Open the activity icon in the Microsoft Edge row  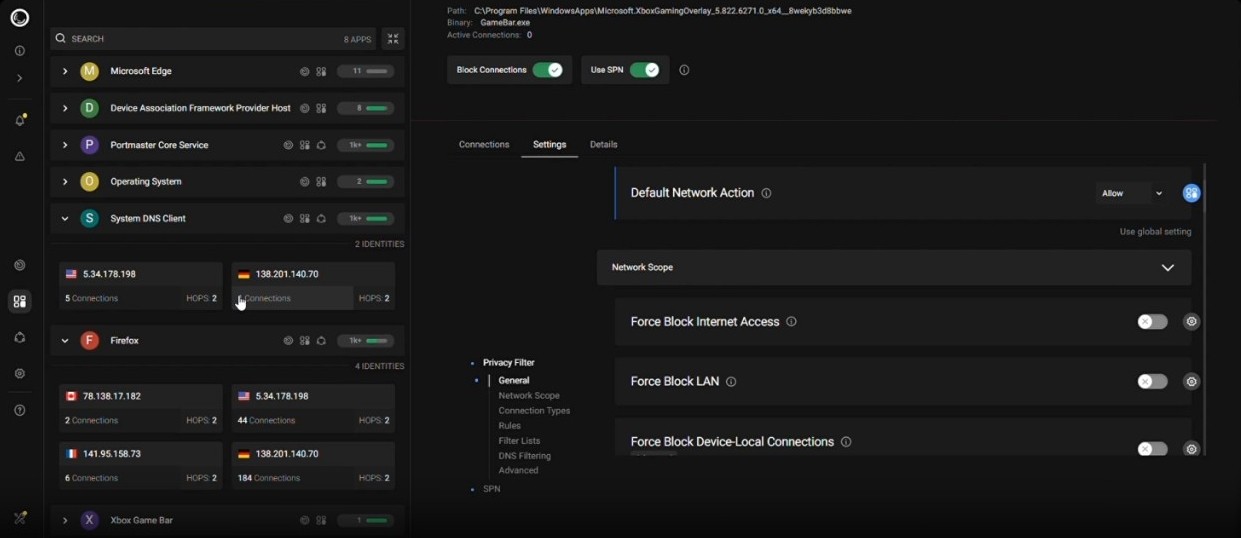pyautogui.click(x=305, y=72)
